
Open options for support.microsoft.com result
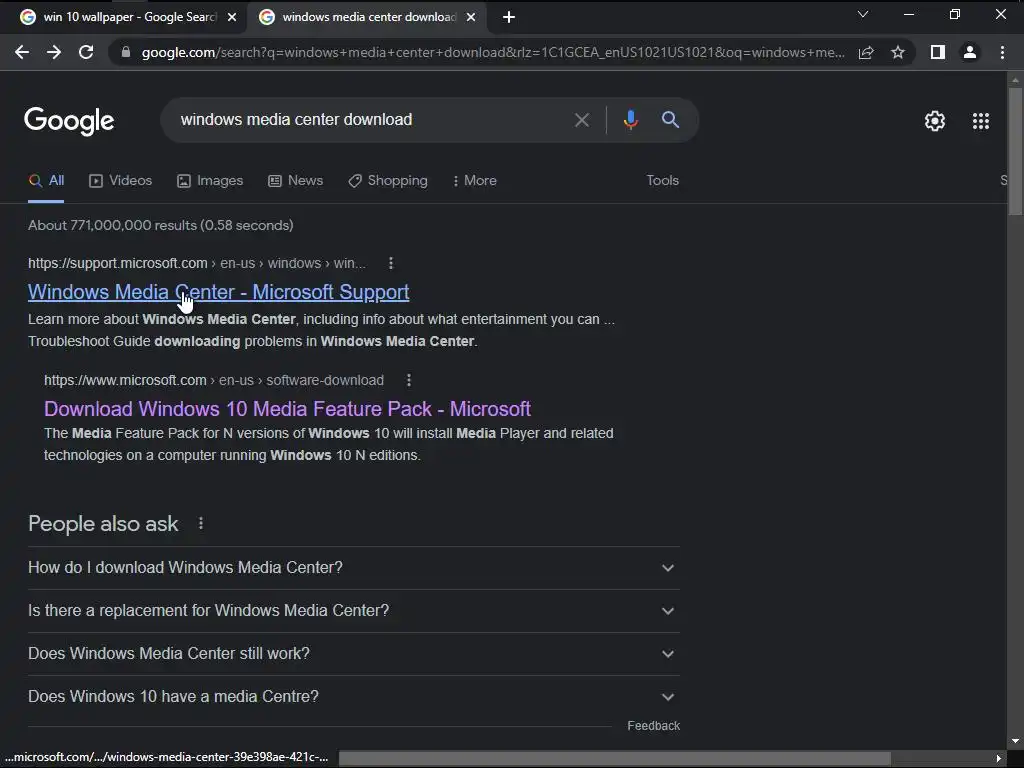click(391, 263)
